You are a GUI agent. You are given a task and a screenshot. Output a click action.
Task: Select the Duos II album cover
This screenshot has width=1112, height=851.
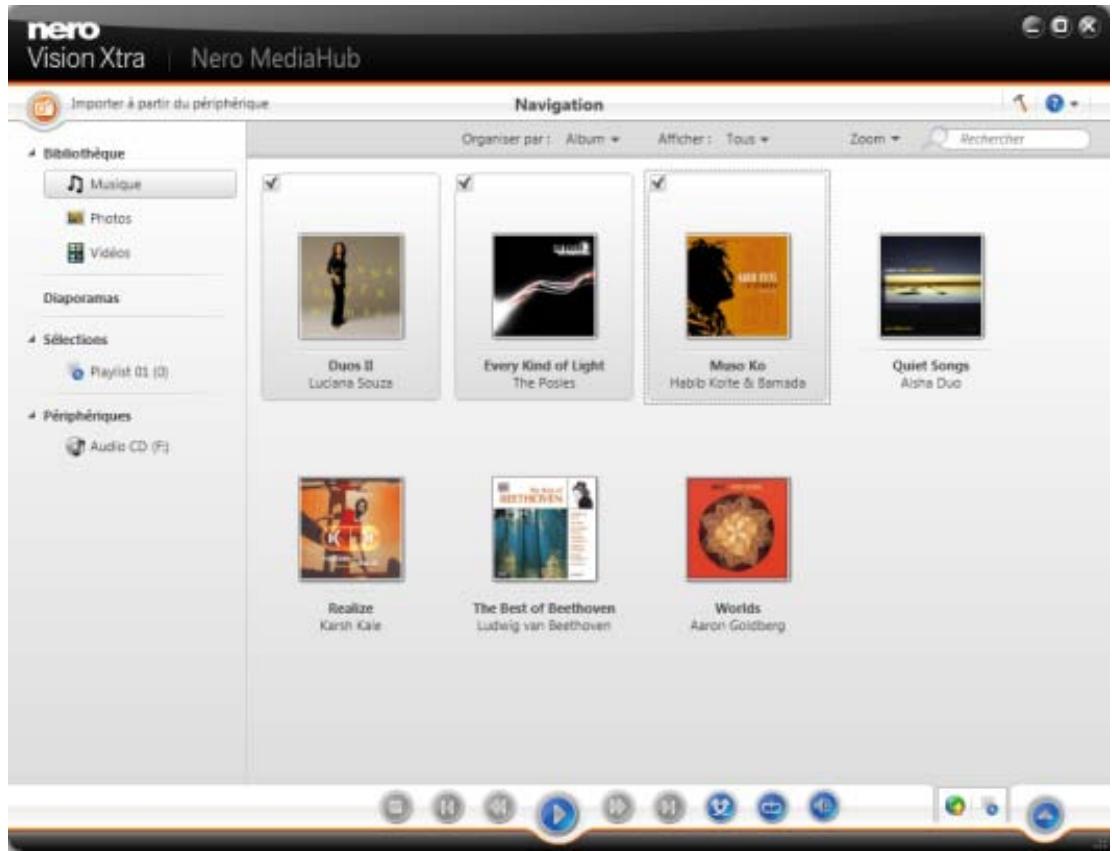(x=351, y=286)
